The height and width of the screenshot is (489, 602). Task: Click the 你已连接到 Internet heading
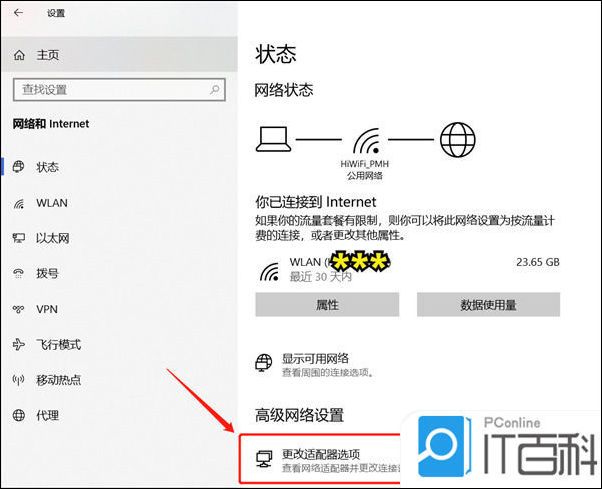pos(316,202)
